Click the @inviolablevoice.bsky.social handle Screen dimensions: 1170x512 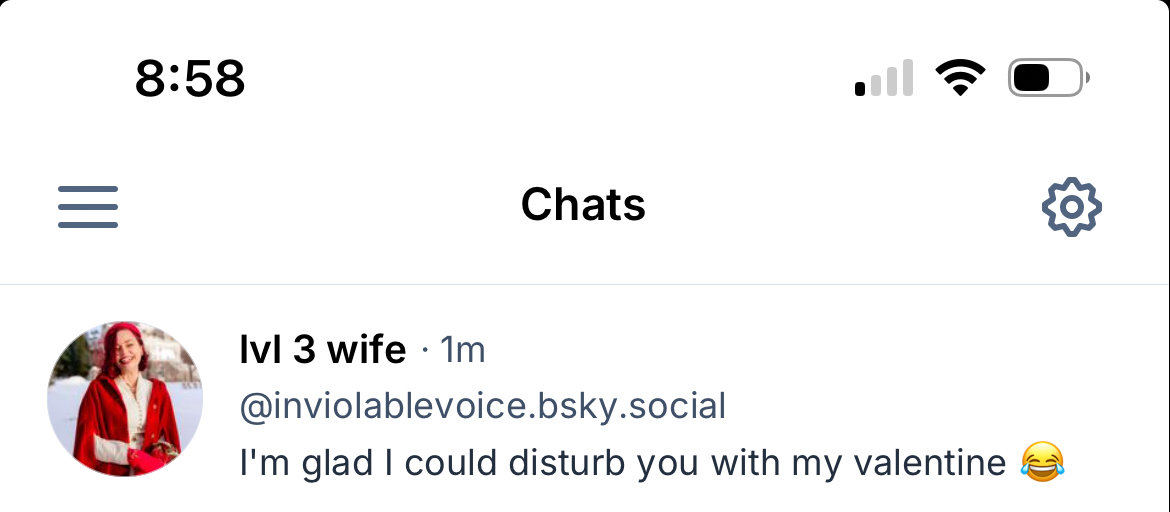(482, 407)
